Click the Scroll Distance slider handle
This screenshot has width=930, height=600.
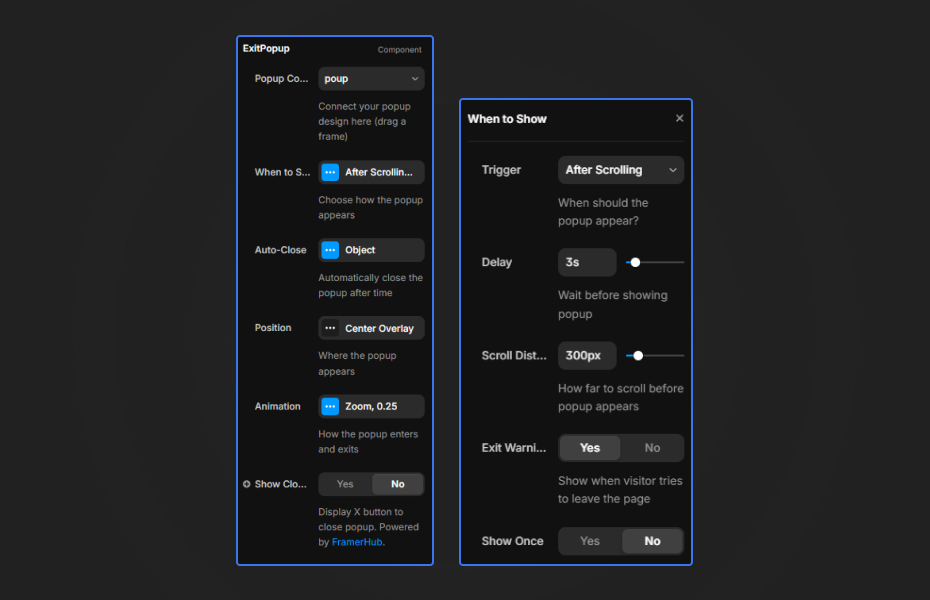638,355
